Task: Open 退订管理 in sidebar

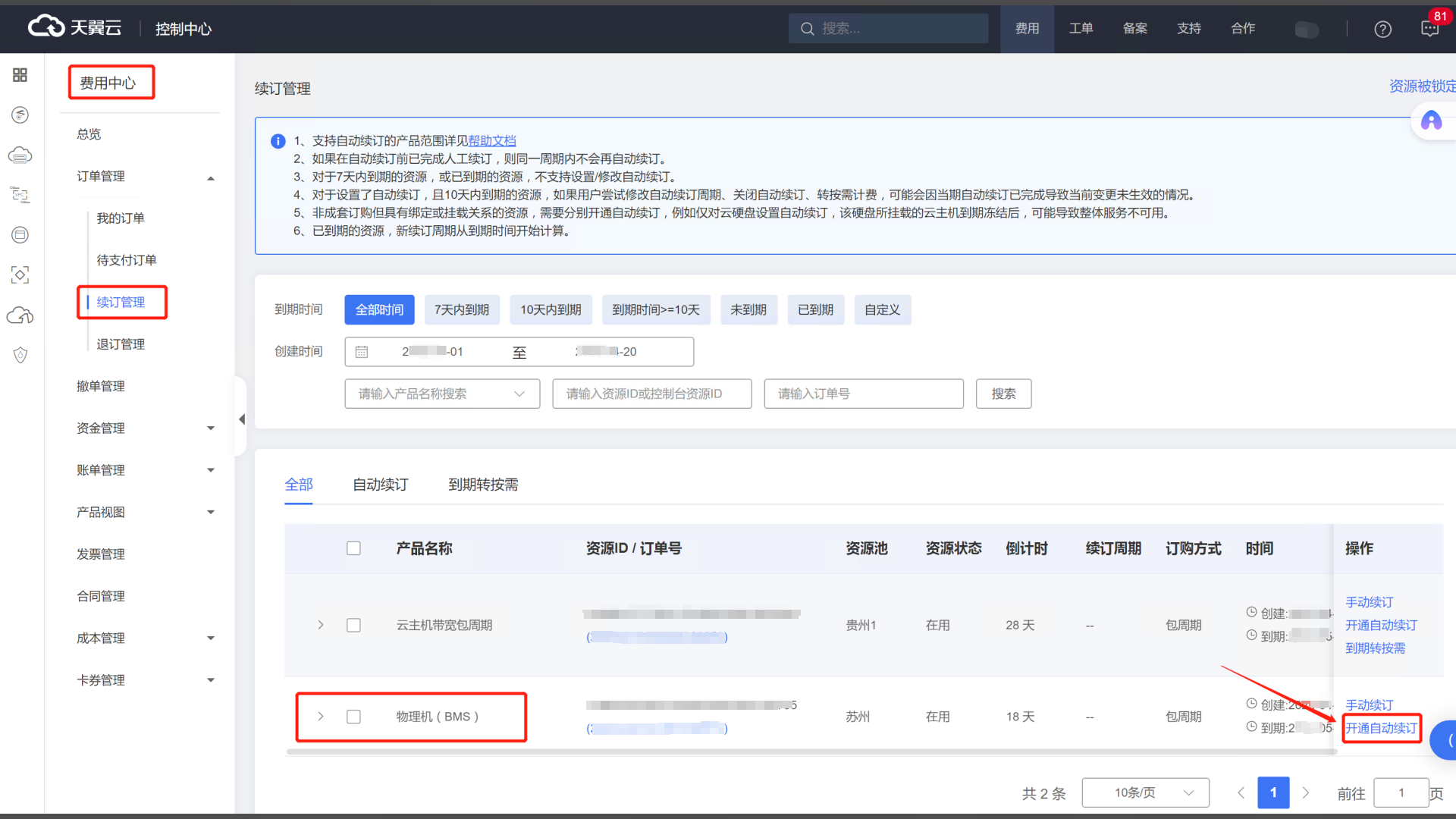Action: pos(121,344)
